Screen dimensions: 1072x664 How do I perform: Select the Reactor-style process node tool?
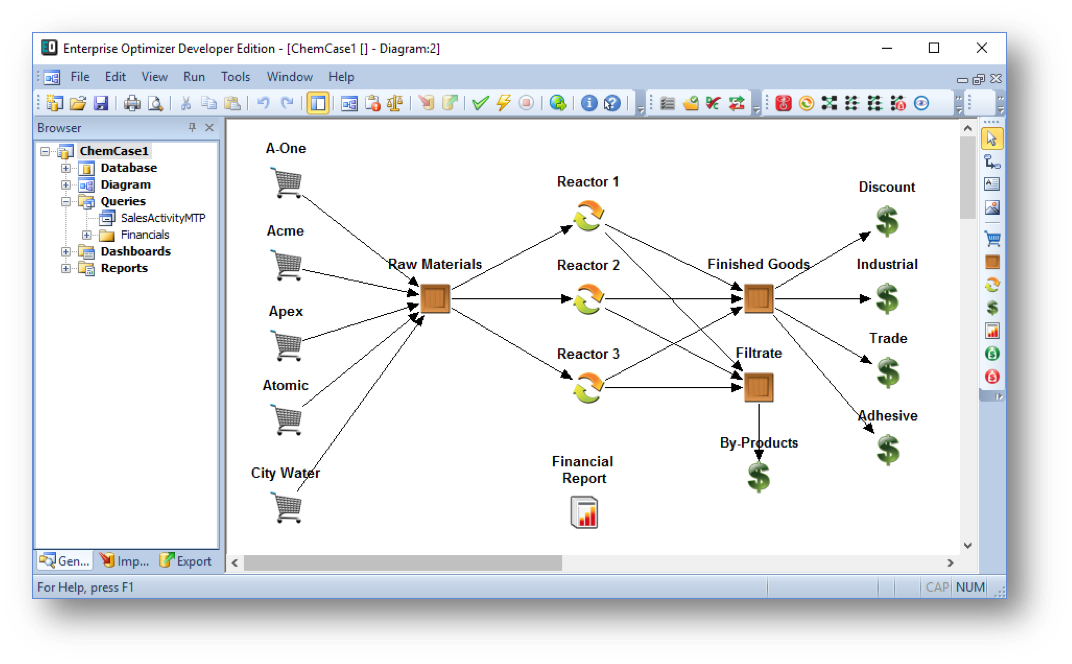990,283
